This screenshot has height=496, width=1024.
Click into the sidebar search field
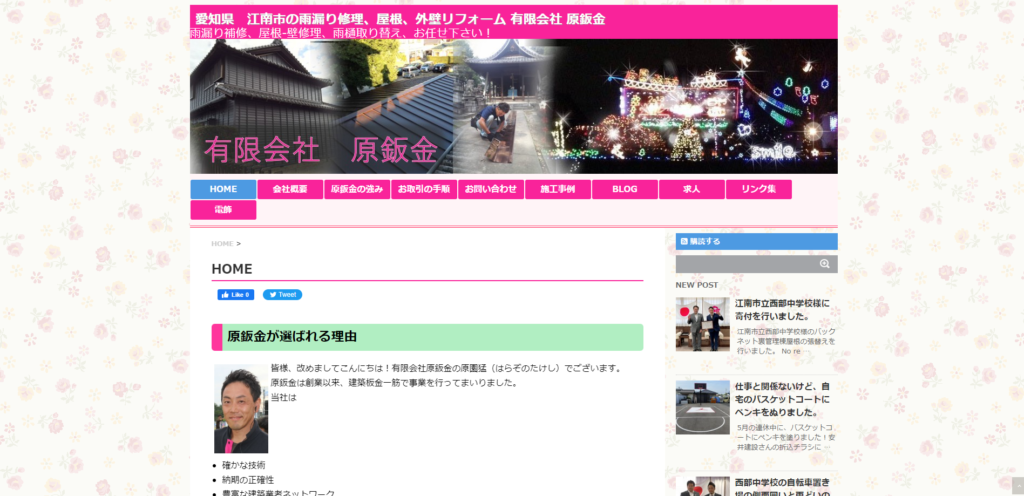click(x=746, y=264)
